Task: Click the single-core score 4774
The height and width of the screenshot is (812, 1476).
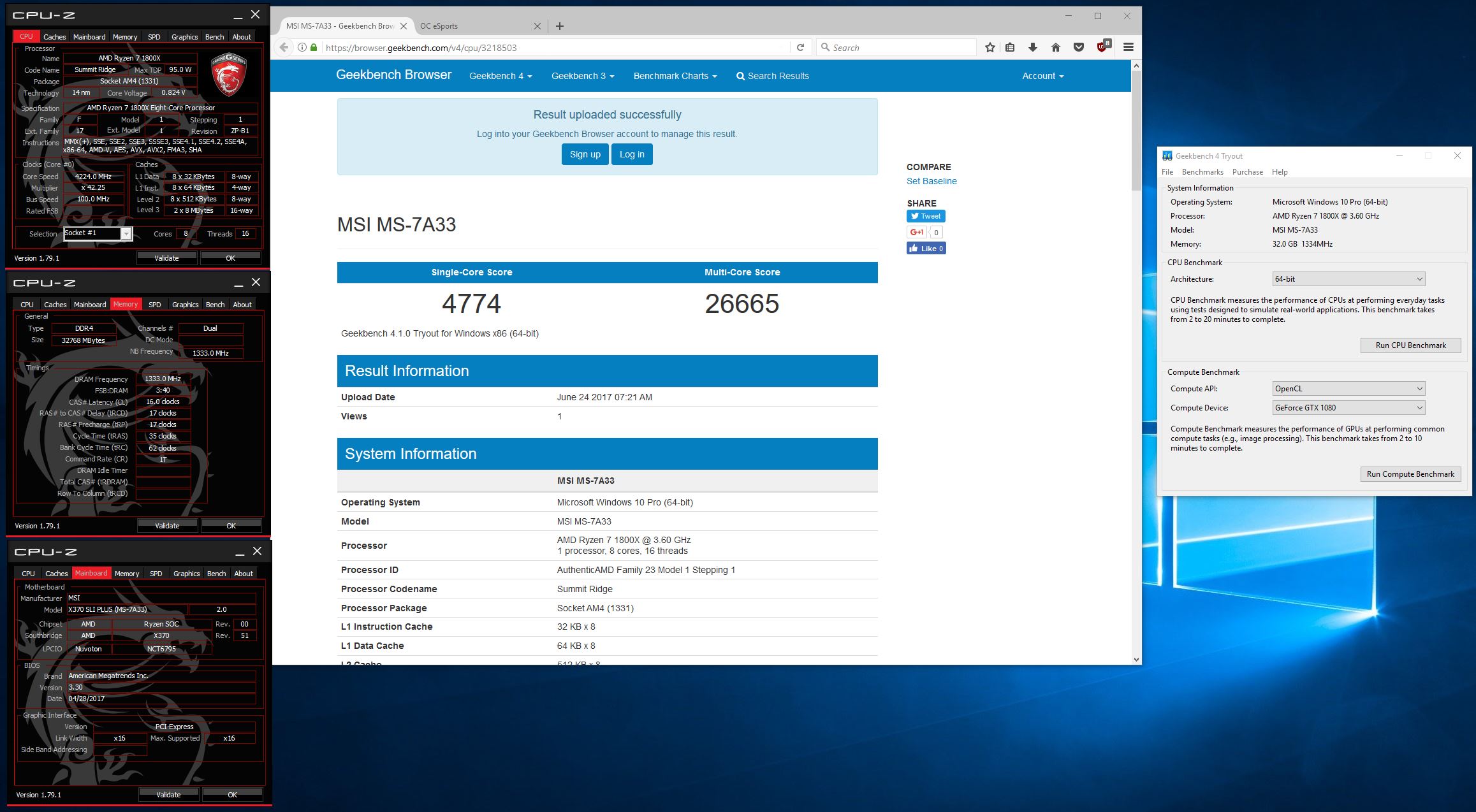Action: coord(471,303)
